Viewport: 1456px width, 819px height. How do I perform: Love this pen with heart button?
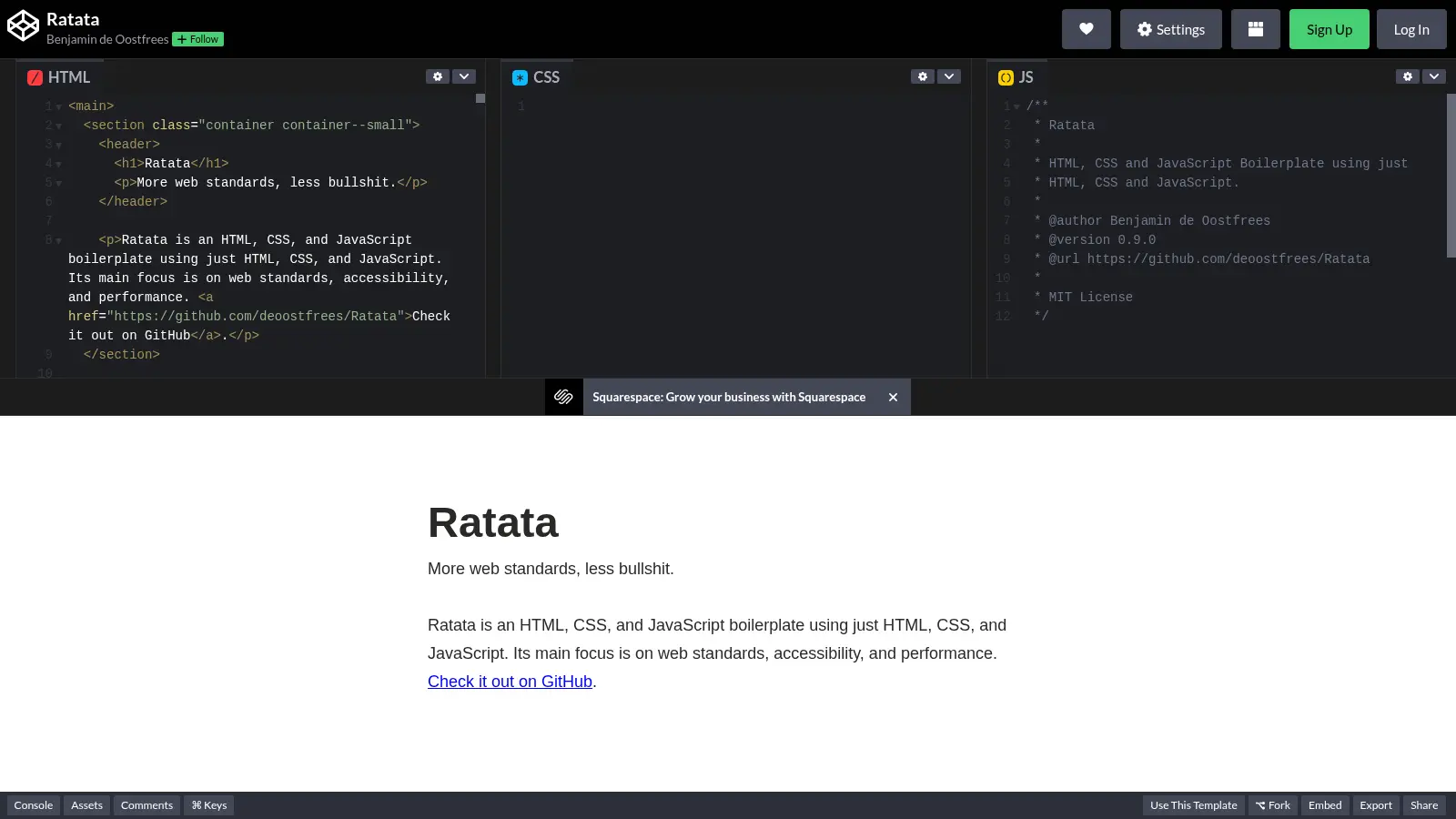[1086, 29]
